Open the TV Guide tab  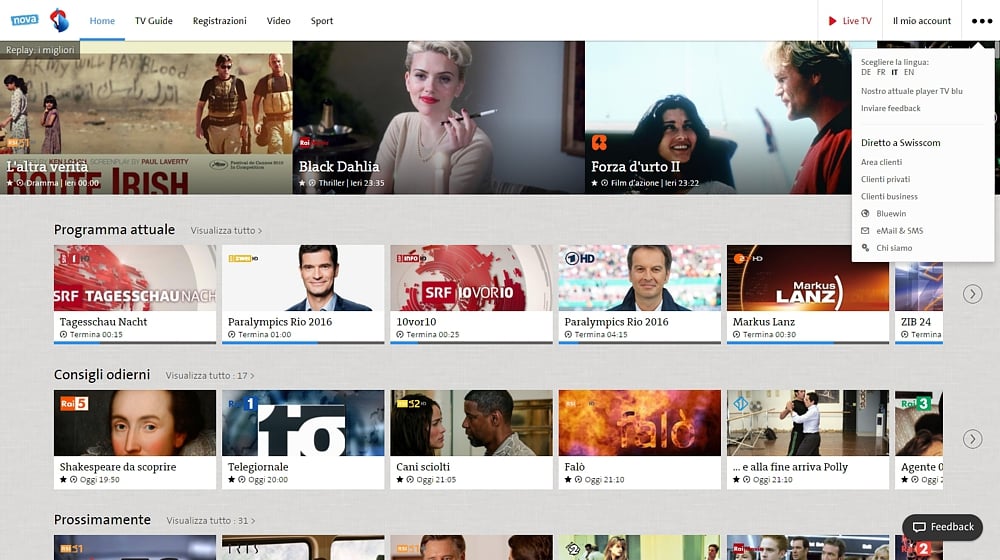coord(154,20)
